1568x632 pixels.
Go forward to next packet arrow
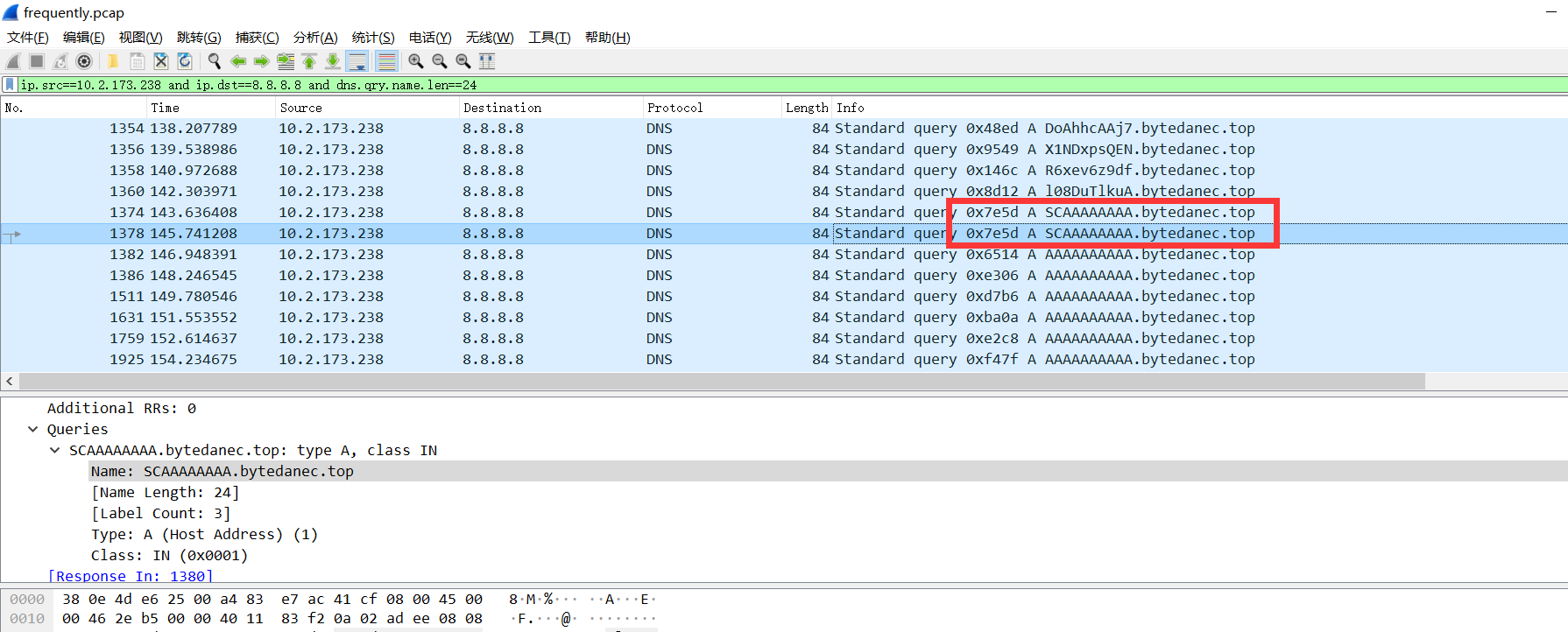(261, 61)
